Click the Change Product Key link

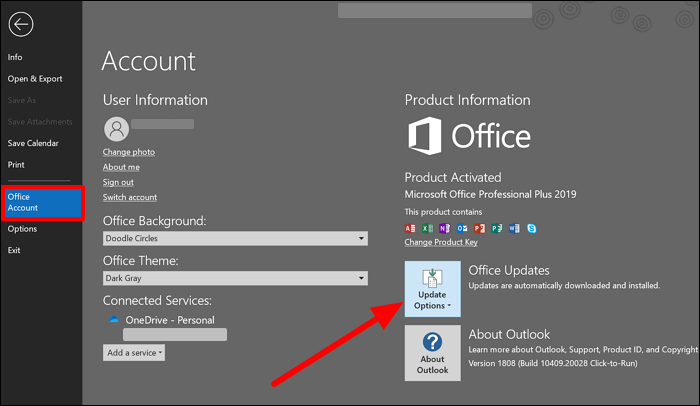point(441,243)
